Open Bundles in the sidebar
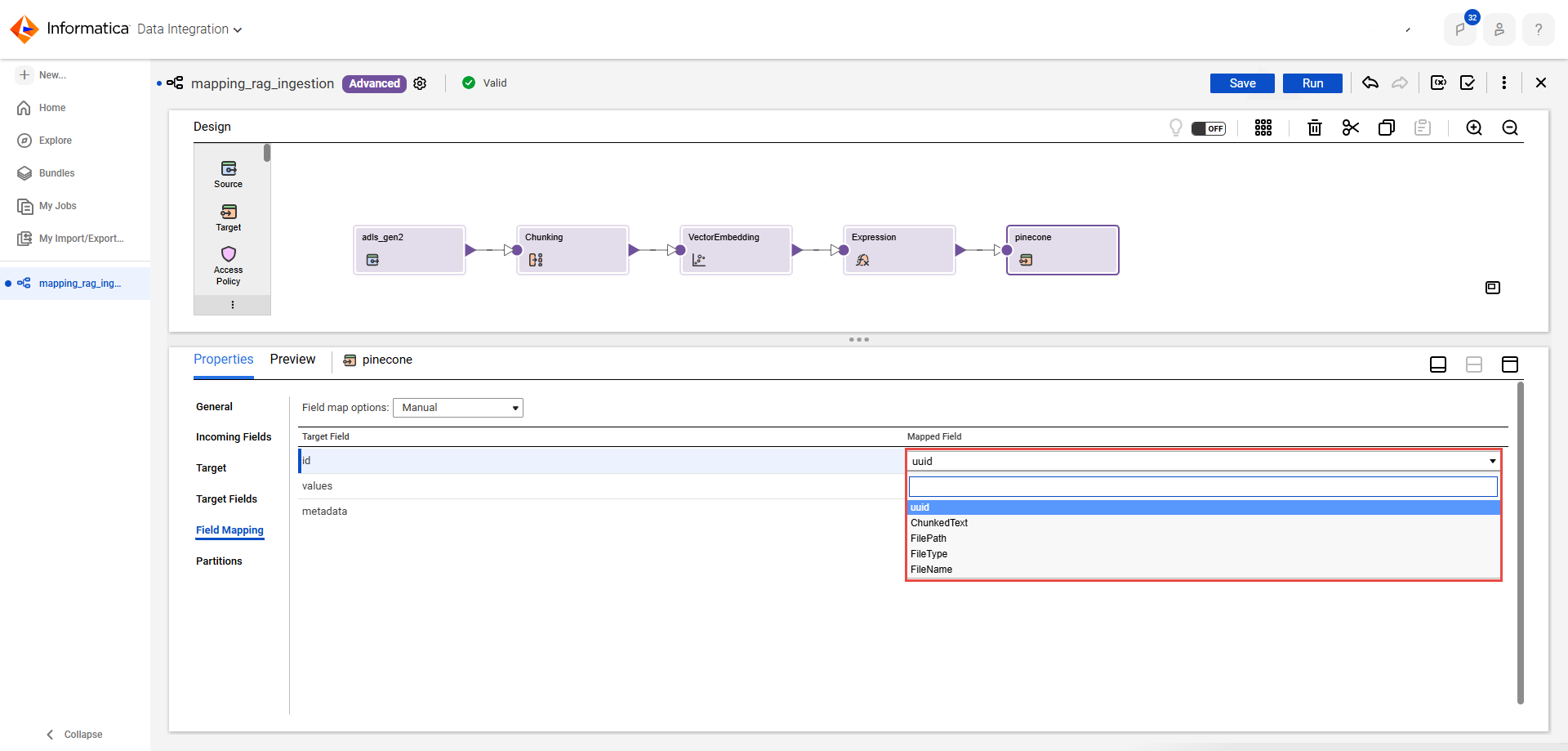 47,173
